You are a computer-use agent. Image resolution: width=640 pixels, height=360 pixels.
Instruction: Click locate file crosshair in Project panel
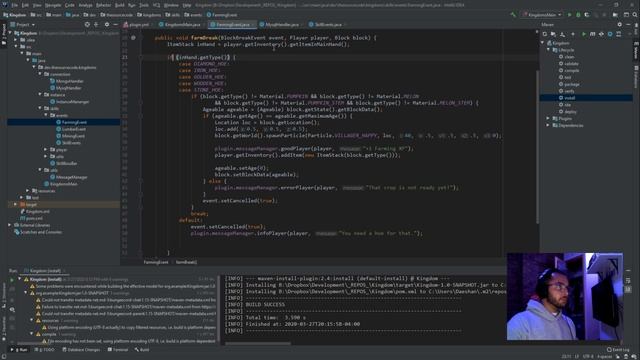tap(87, 24)
